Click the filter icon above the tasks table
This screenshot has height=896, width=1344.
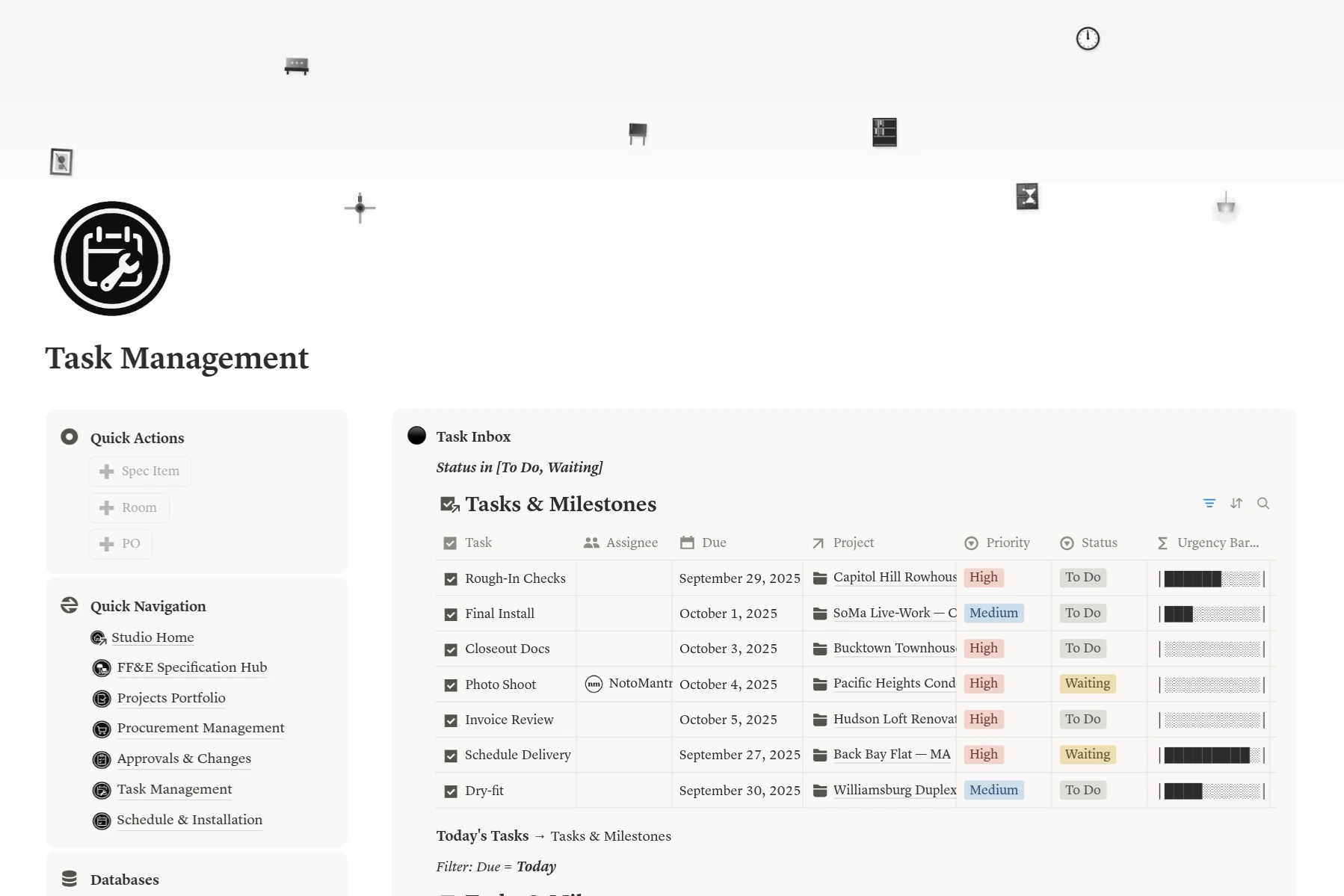(1209, 504)
